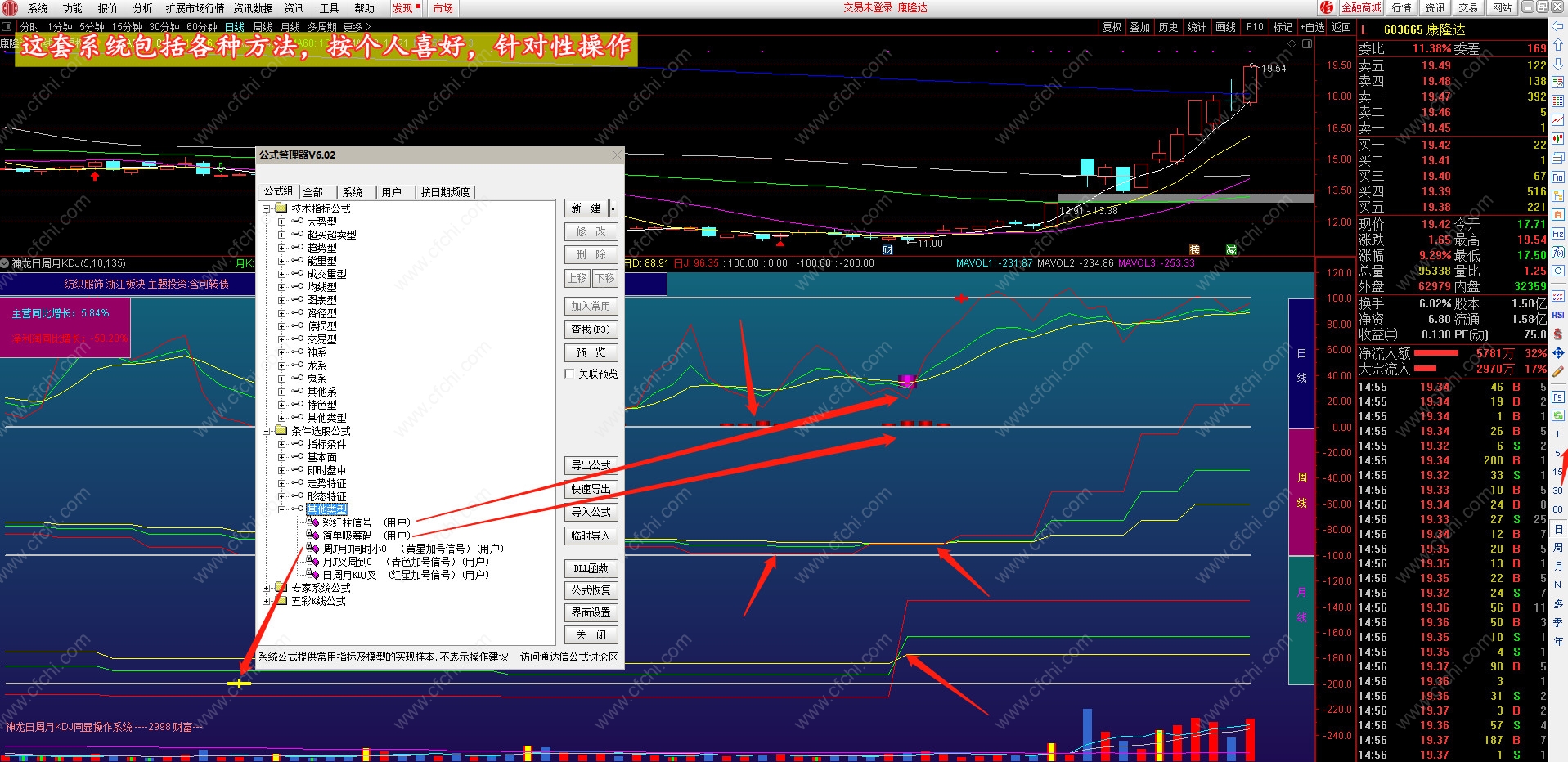
Task: Collapse the 其他类型 node under 条件选股公式
Action: 281,509
